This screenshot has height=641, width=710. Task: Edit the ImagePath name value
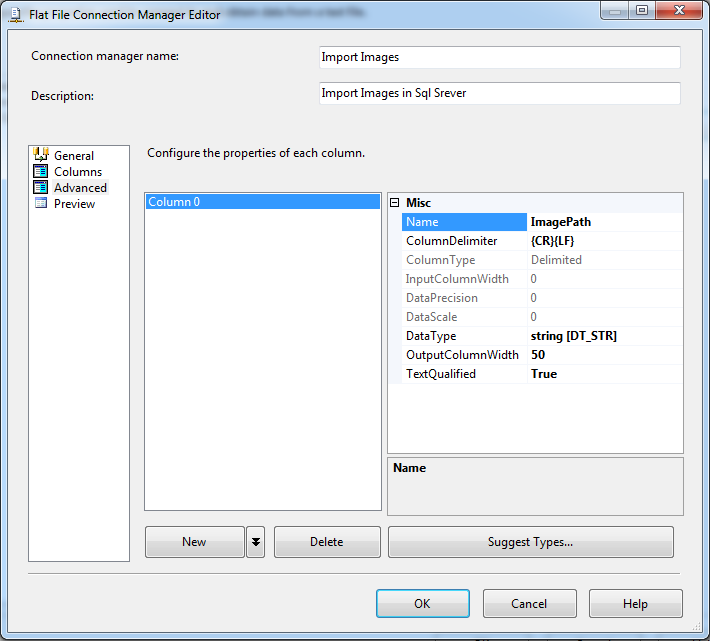[x=604, y=222]
